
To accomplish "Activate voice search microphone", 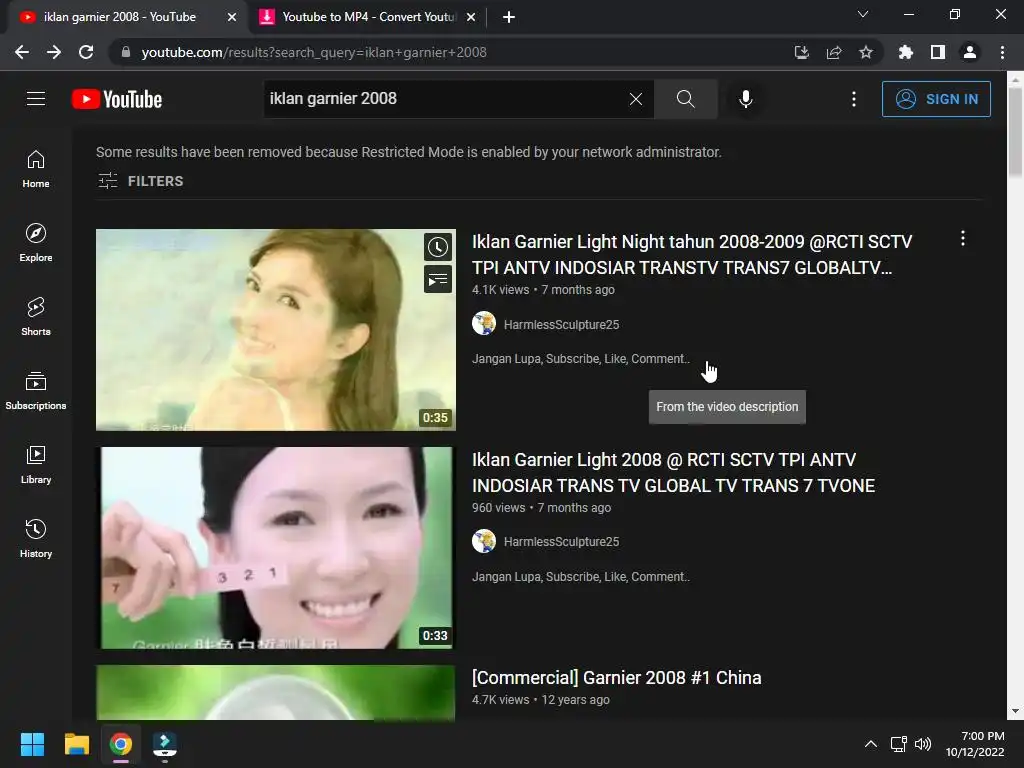I will 746,99.
